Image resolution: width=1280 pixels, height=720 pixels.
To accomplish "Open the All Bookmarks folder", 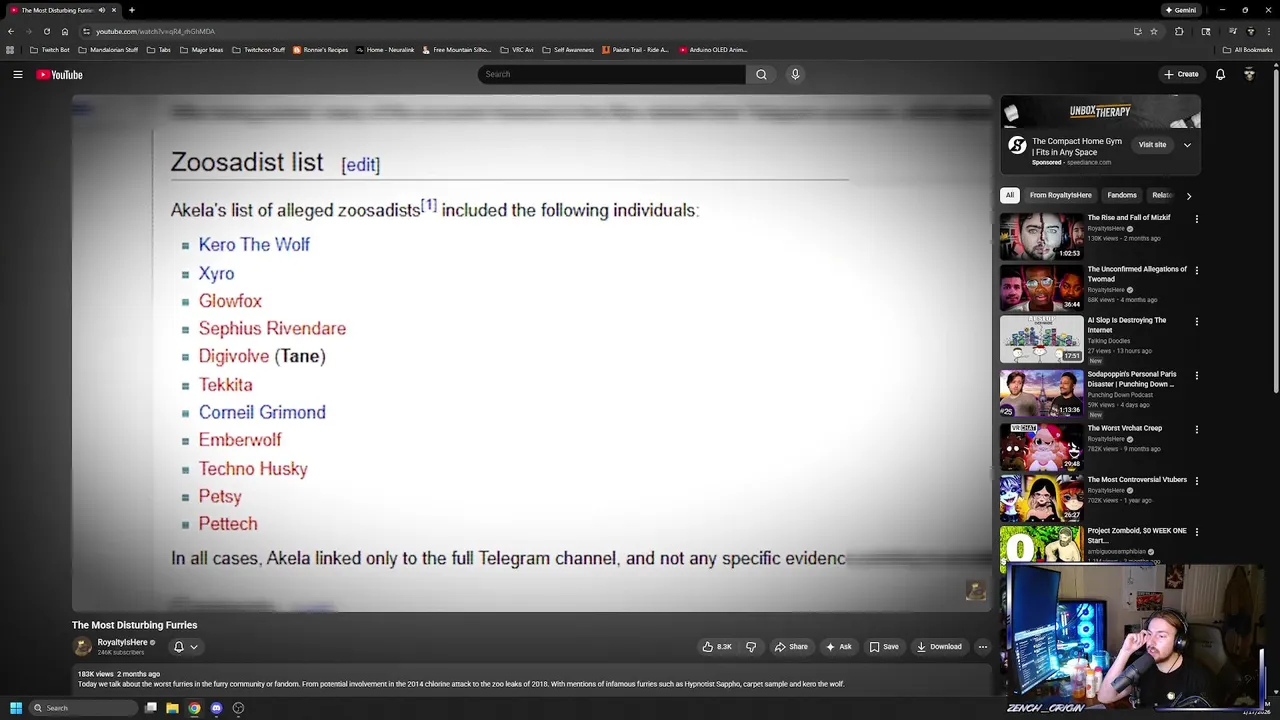I will point(1247,50).
